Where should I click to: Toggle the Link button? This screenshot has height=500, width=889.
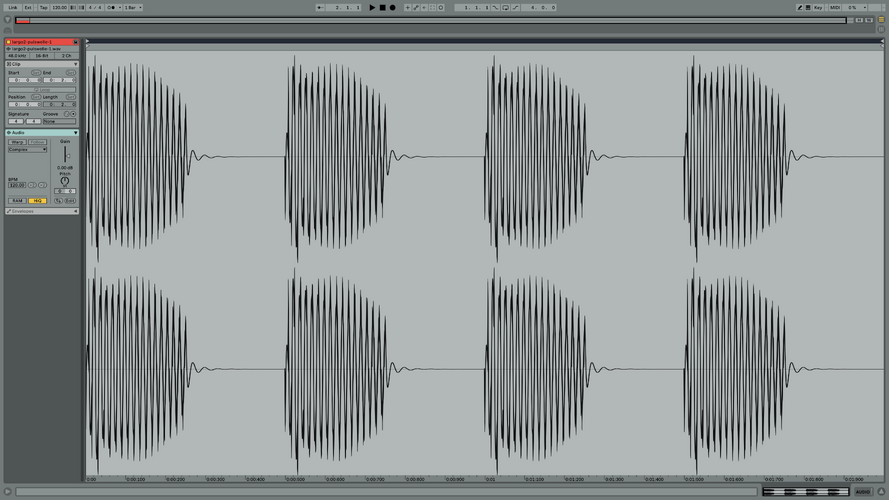[x=12, y=7]
